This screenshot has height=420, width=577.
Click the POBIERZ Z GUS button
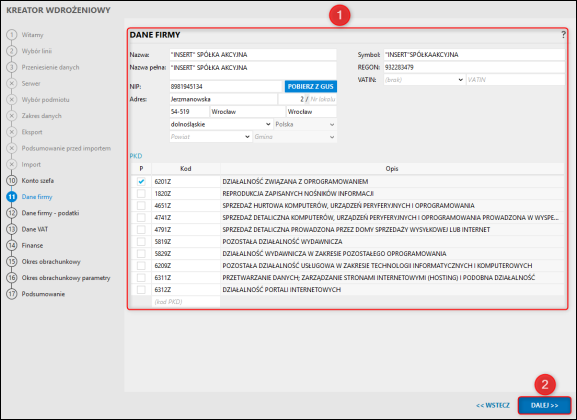(311, 87)
